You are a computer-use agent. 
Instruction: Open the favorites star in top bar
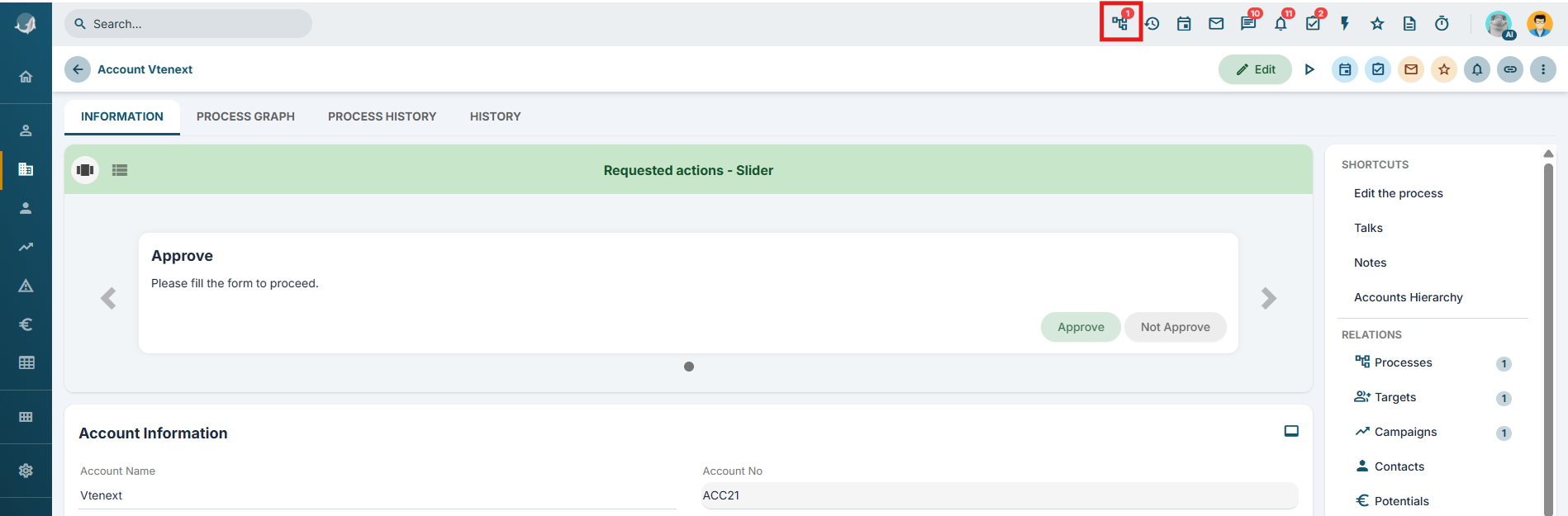[x=1377, y=24]
